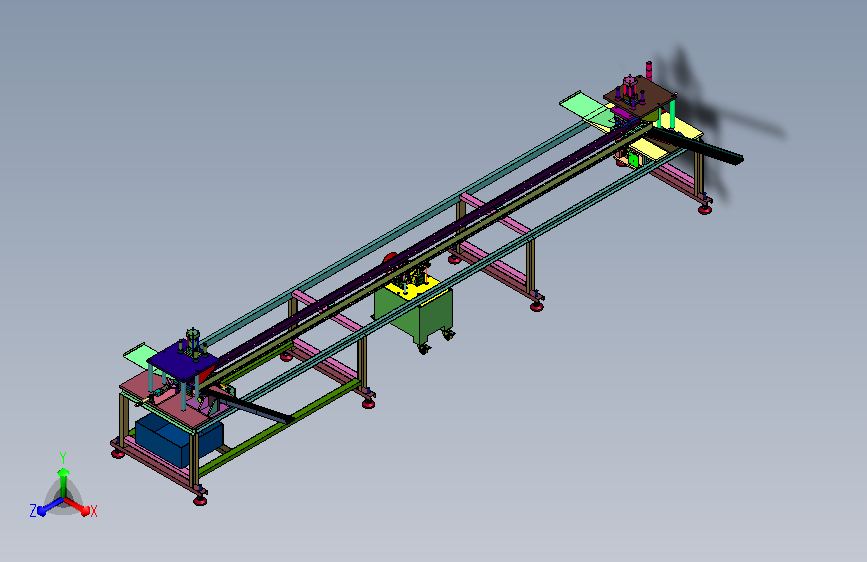This screenshot has height=562, width=867.
Task: Select the red disc near conveyor middle
Action: (390, 257)
